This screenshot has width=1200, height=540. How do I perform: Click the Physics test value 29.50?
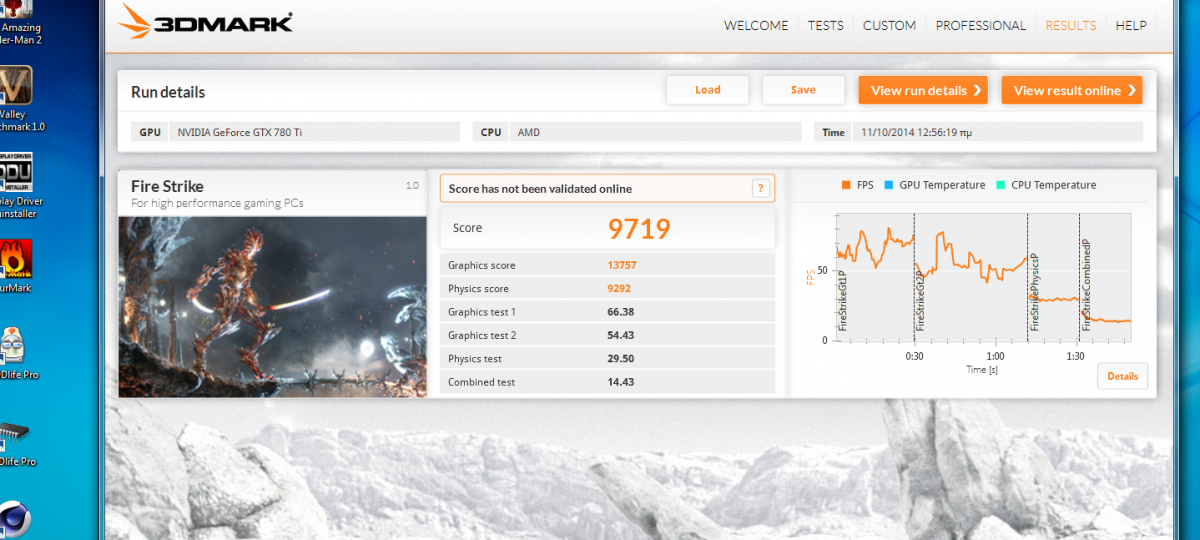pyautogui.click(x=621, y=359)
